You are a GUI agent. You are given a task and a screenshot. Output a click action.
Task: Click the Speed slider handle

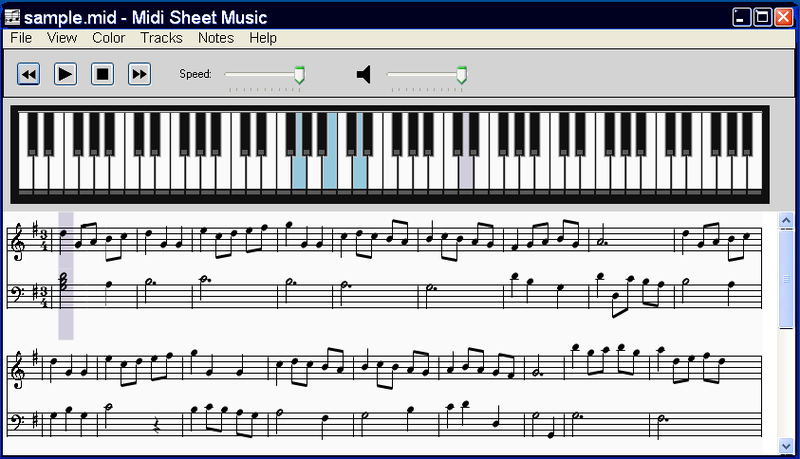tap(299, 74)
